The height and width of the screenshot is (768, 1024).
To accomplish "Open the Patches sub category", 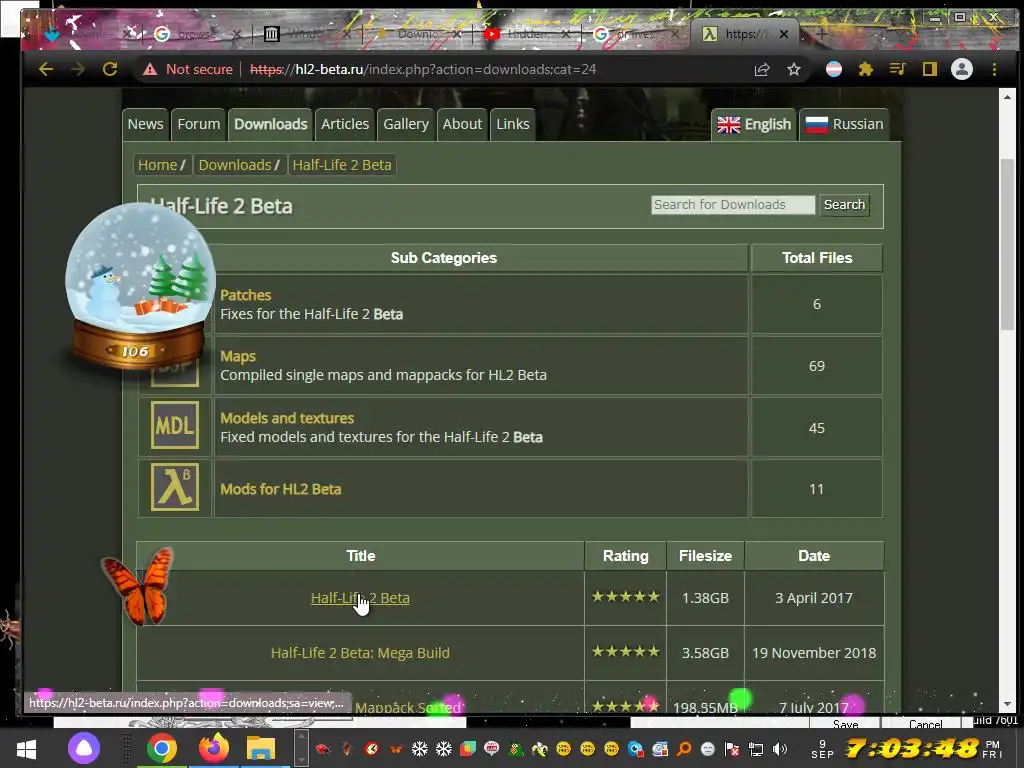I will (x=245, y=295).
